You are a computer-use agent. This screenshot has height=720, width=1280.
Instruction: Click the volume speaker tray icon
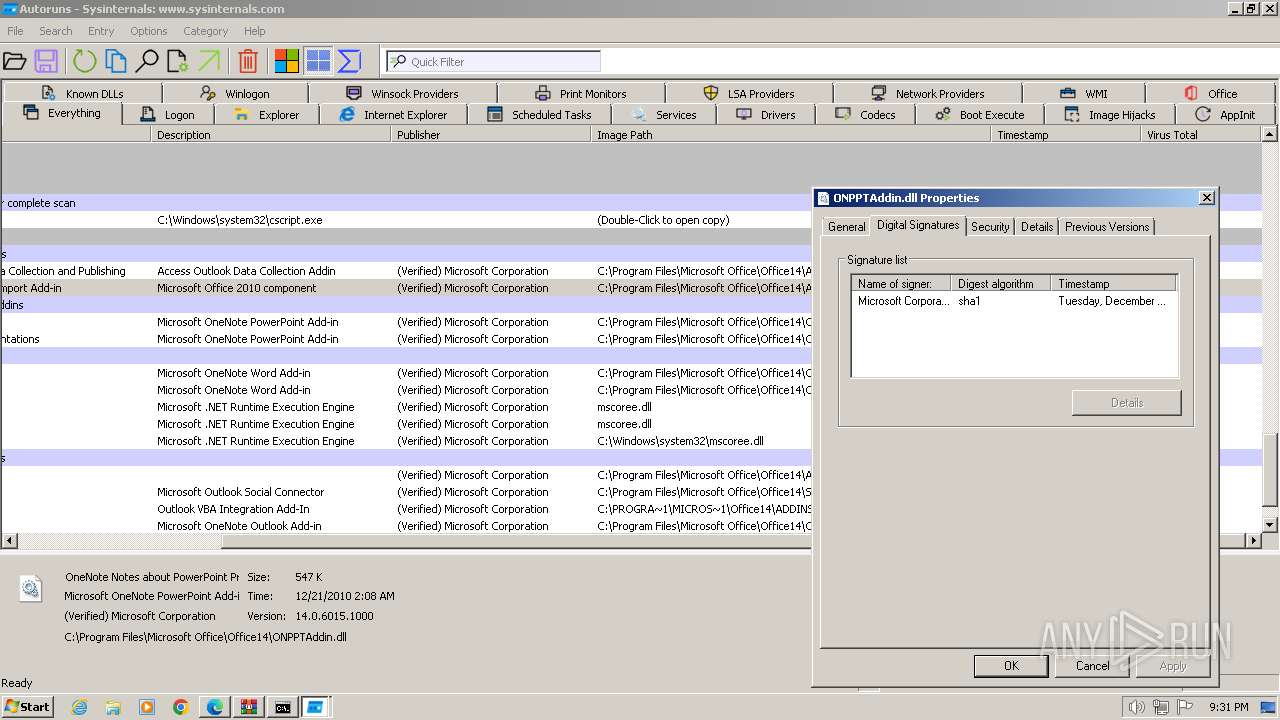point(1136,707)
